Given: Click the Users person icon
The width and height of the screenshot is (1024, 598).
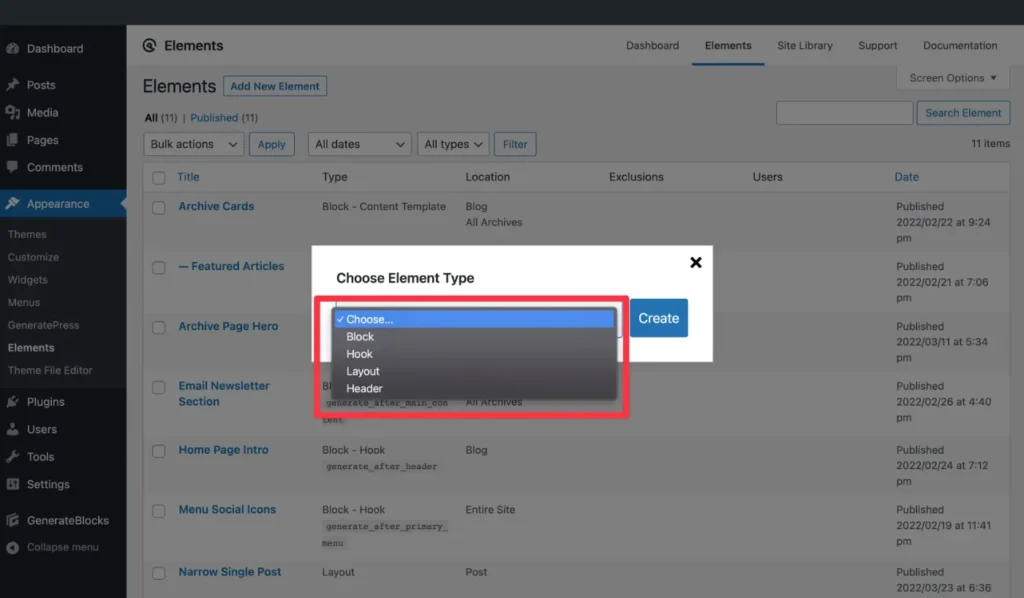Looking at the screenshot, I should [12, 429].
